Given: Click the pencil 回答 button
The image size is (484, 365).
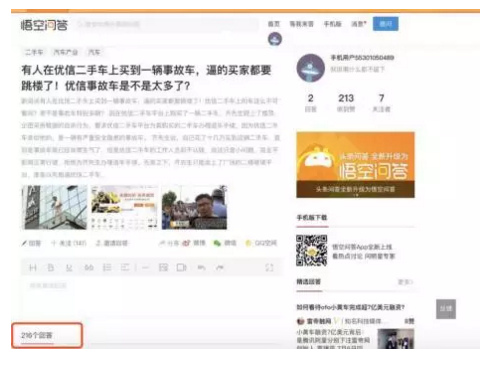Looking at the screenshot, I should pyautogui.click(x=31, y=243).
